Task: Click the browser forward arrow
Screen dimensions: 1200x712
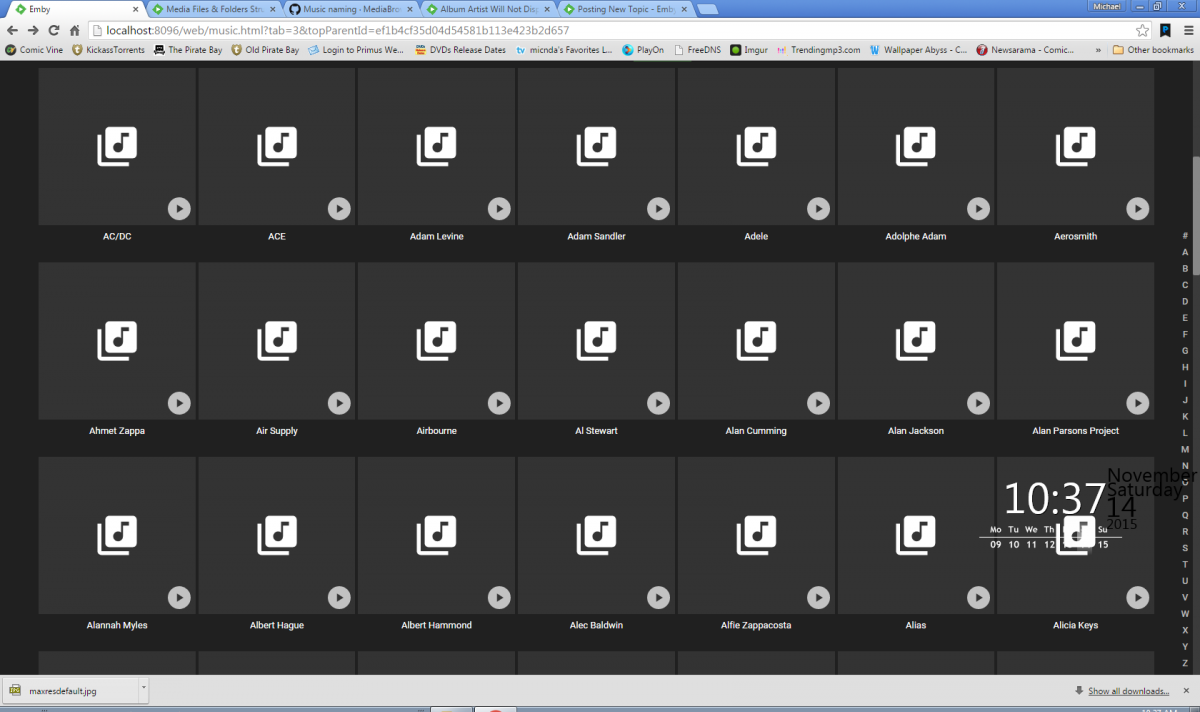Action: [33, 30]
